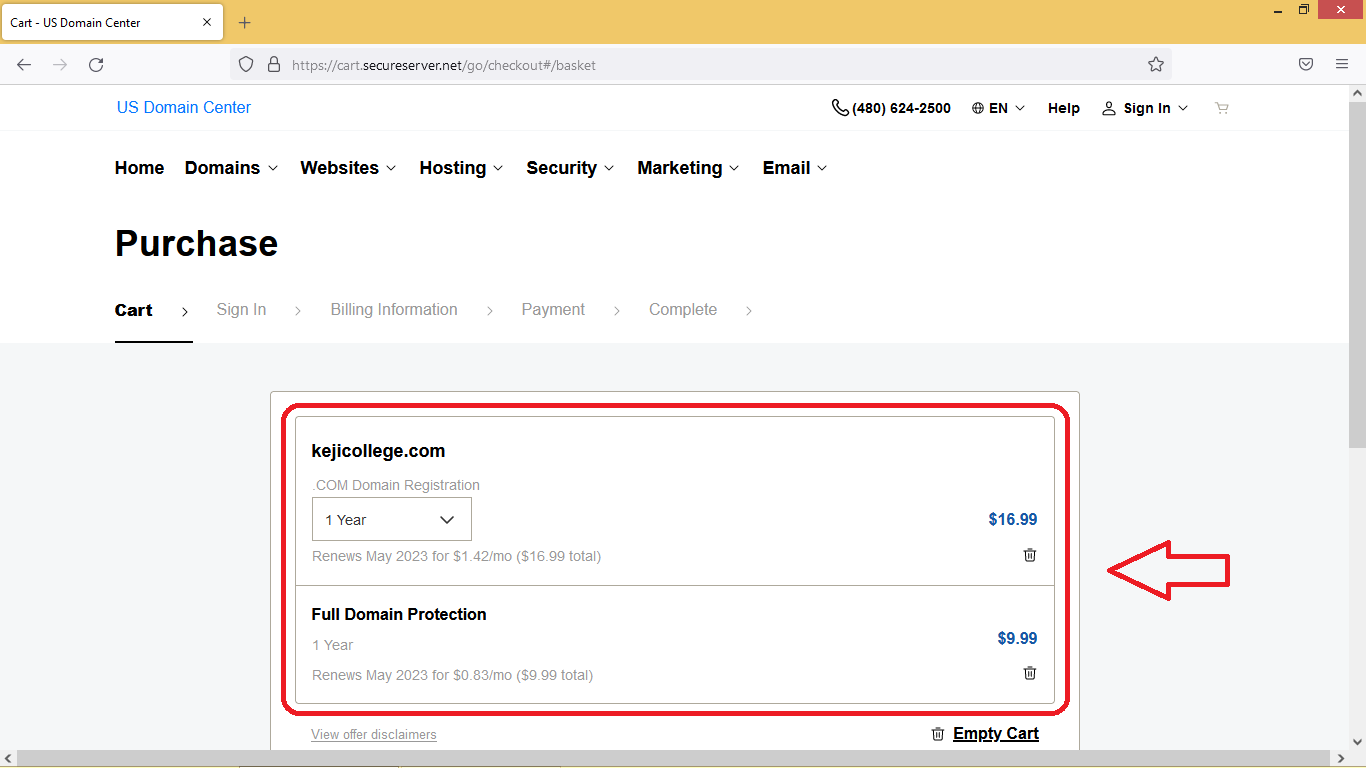
Task: Expand the Marketing menu
Action: (688, 168)
